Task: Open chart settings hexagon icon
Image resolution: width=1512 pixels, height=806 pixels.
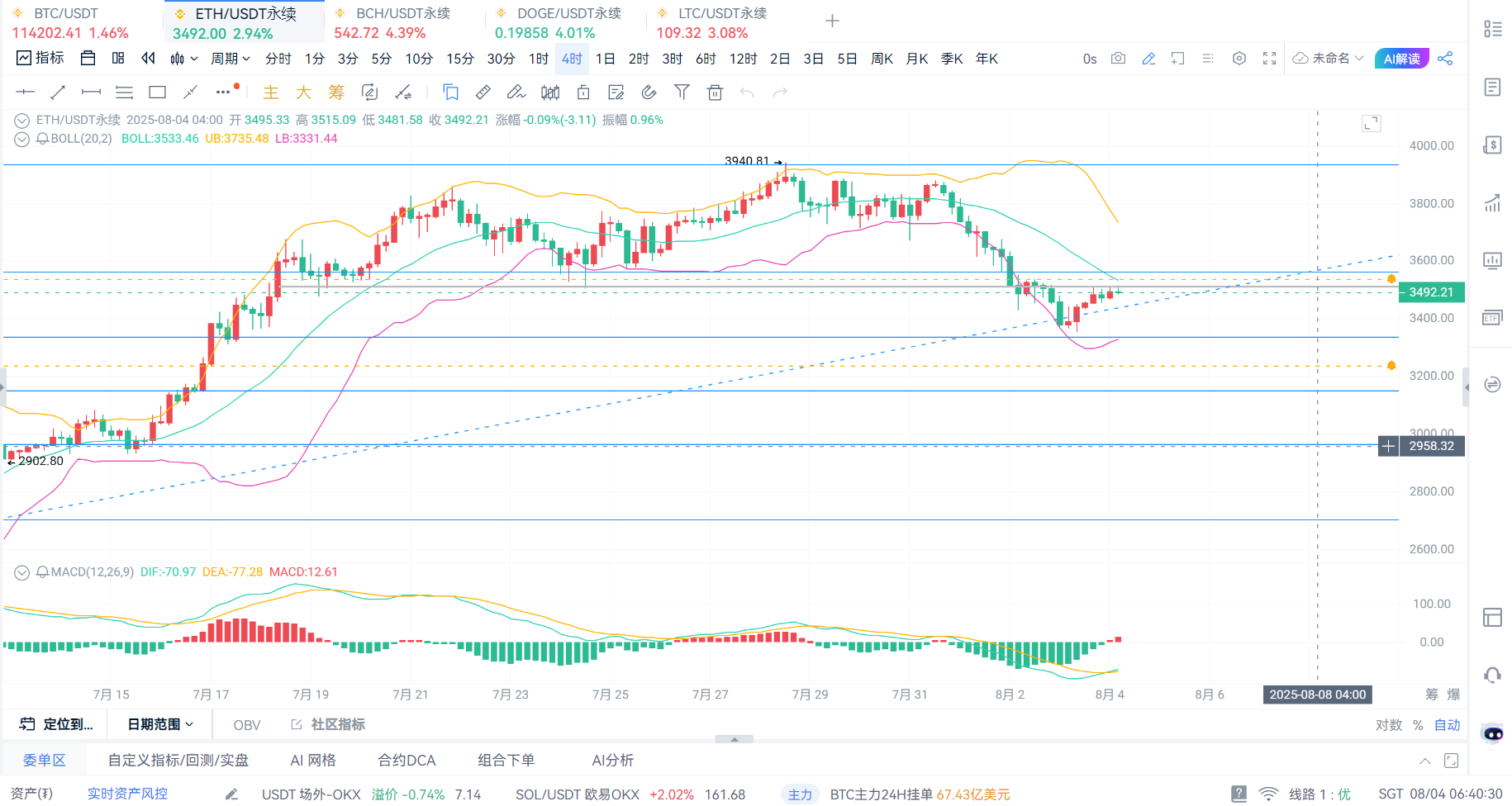Action: coord(1239,58)
